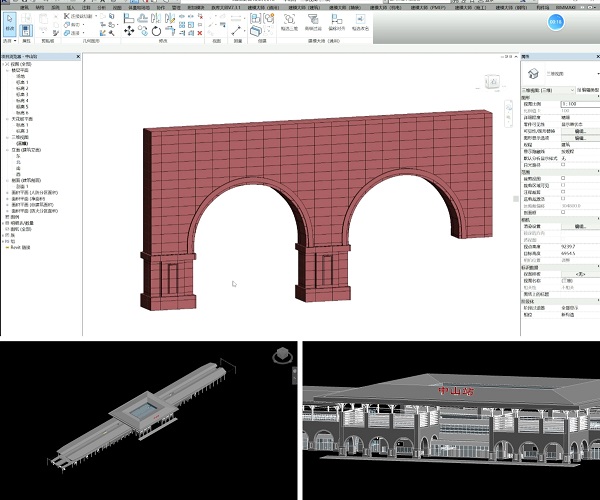Viewport: 600px width, 500px height.
Task: Open the {三维} view in Project Browser
Action: [21, 143]
